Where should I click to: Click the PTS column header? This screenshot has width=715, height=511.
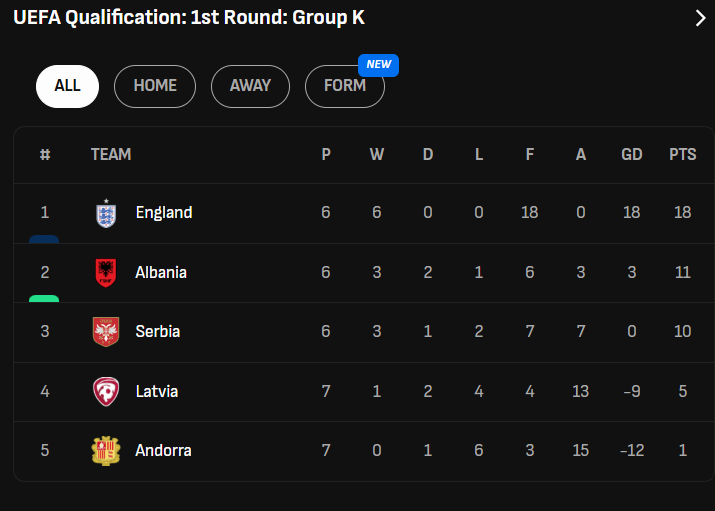click(682, 155)
